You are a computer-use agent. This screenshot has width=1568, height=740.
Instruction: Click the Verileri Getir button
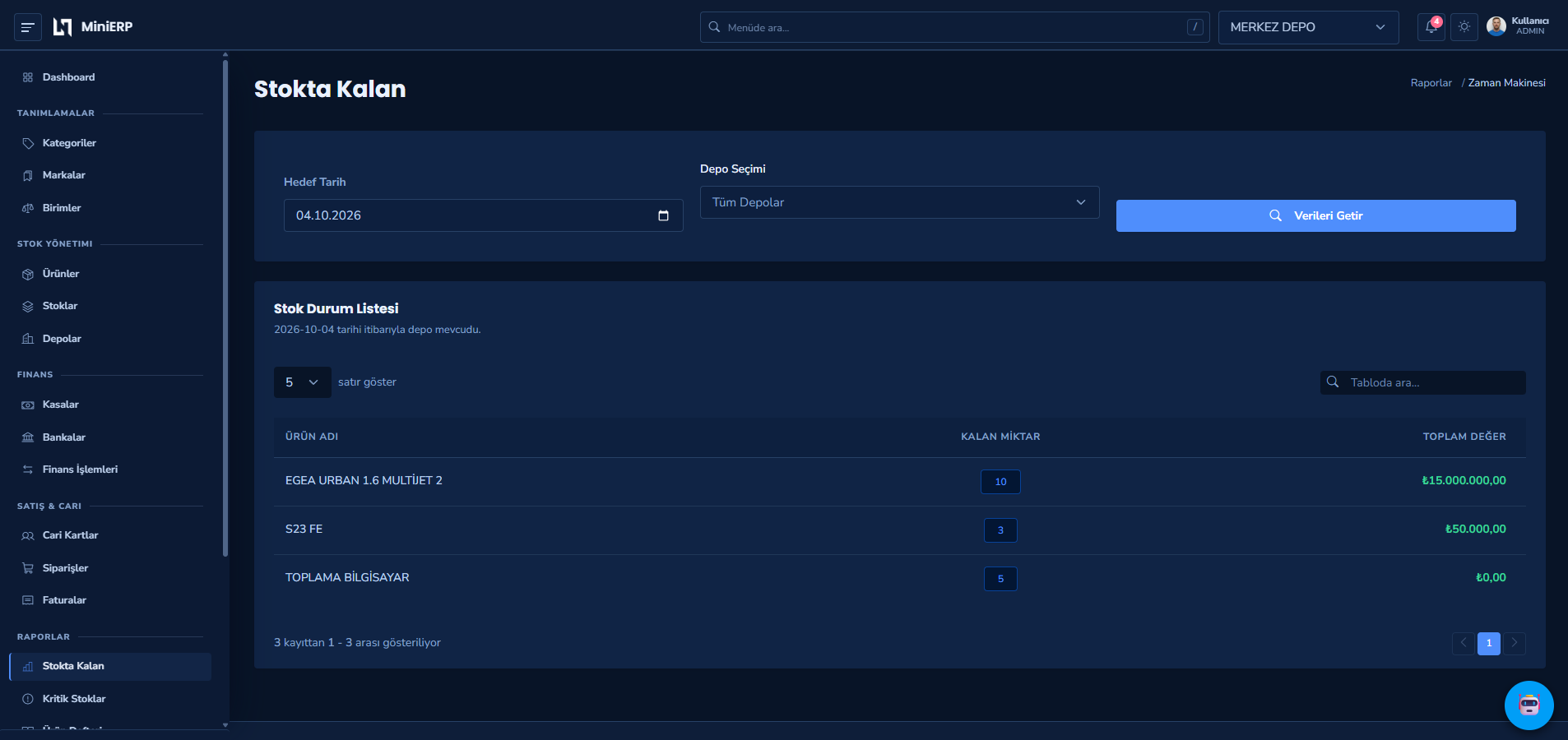click(1315, 215)
